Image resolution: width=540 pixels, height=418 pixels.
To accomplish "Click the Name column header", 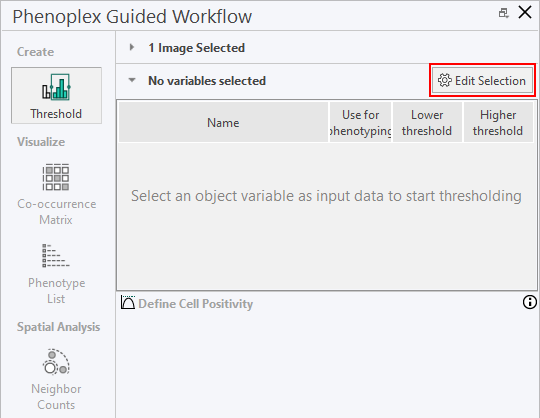I will pos(223,123).
